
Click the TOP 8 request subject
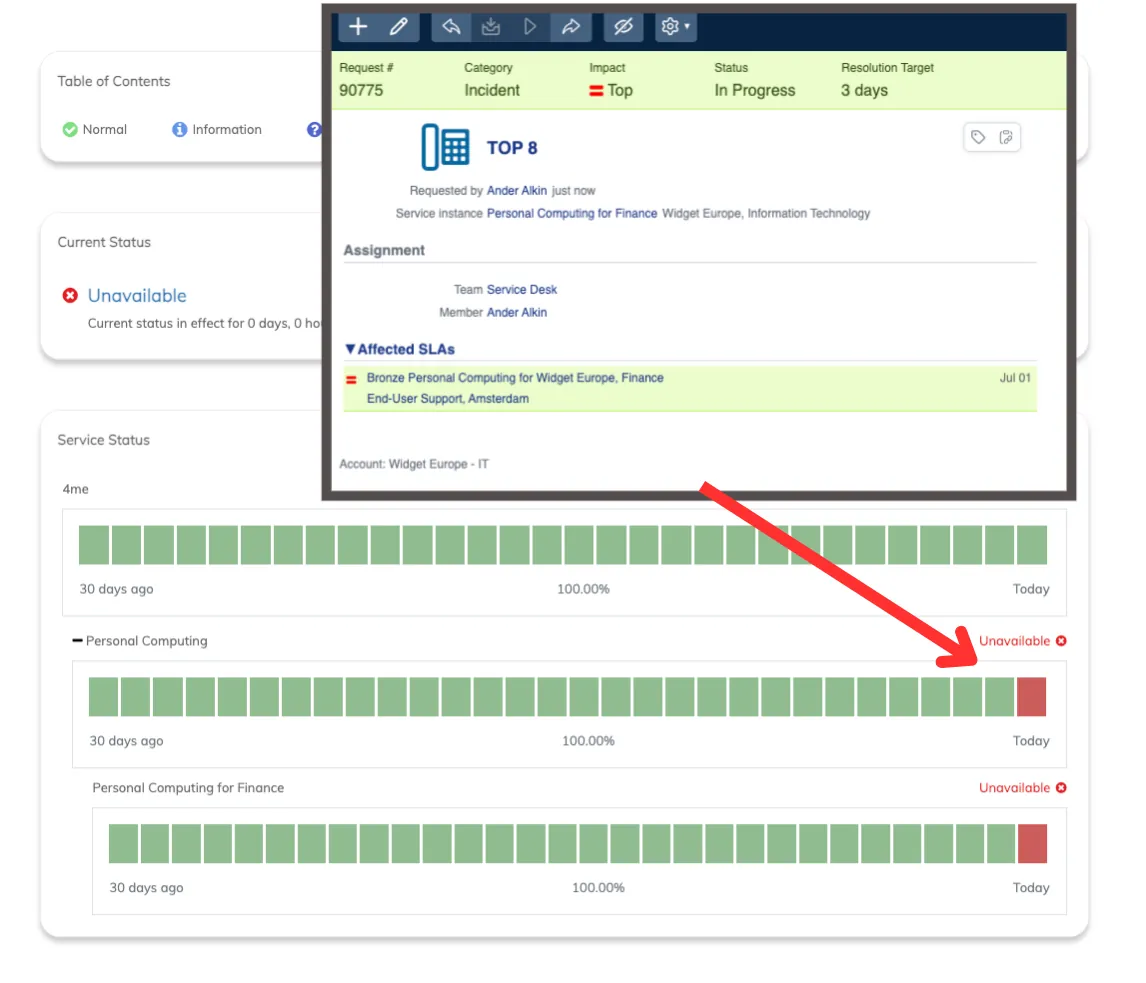click(512, 148)
